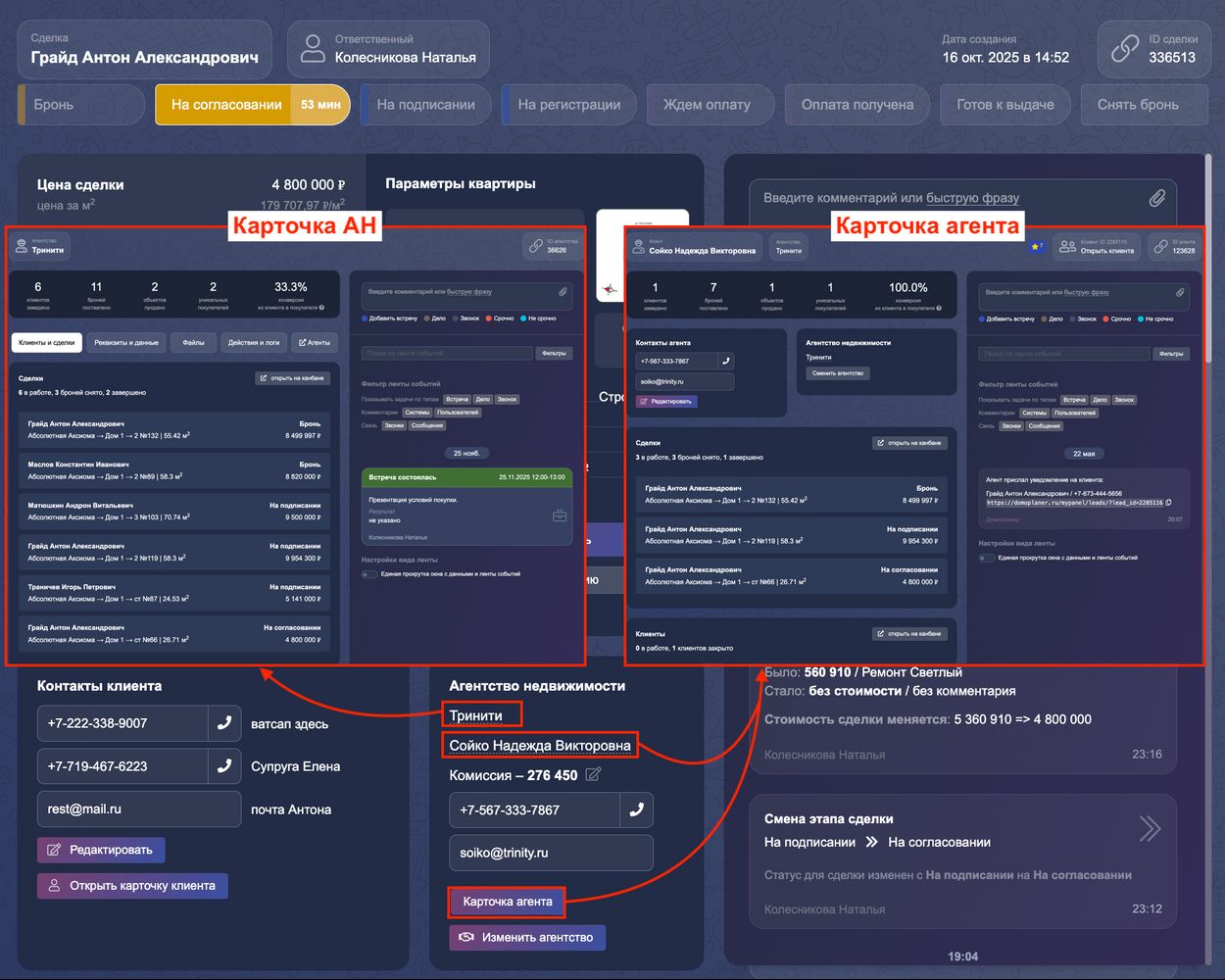Attach file with the paperclip icon in comment box
This screenshot has width=1225, height=980.
[1157, 198]
